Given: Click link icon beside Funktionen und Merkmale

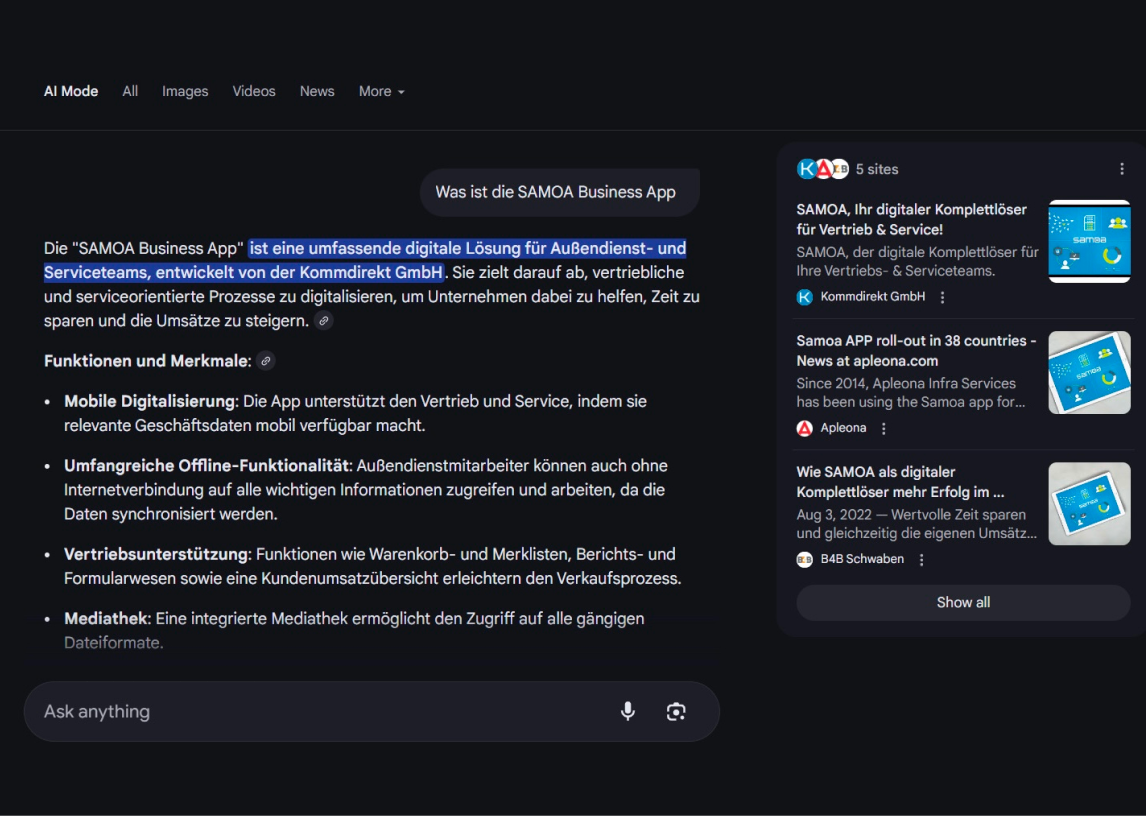Looking at the screenshot, I should [265, 361].
